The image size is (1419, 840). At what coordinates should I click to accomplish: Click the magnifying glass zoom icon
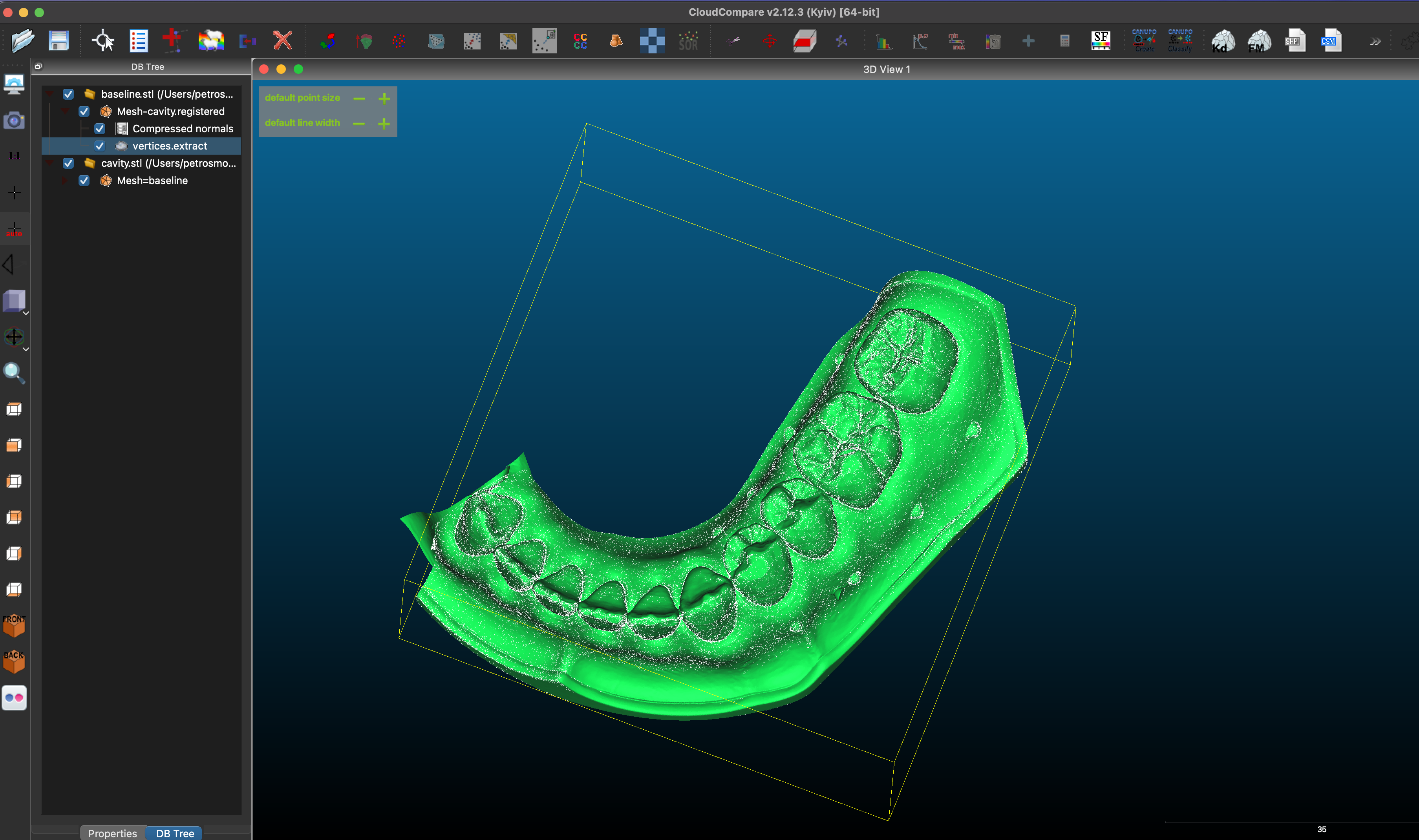point(14,373)
